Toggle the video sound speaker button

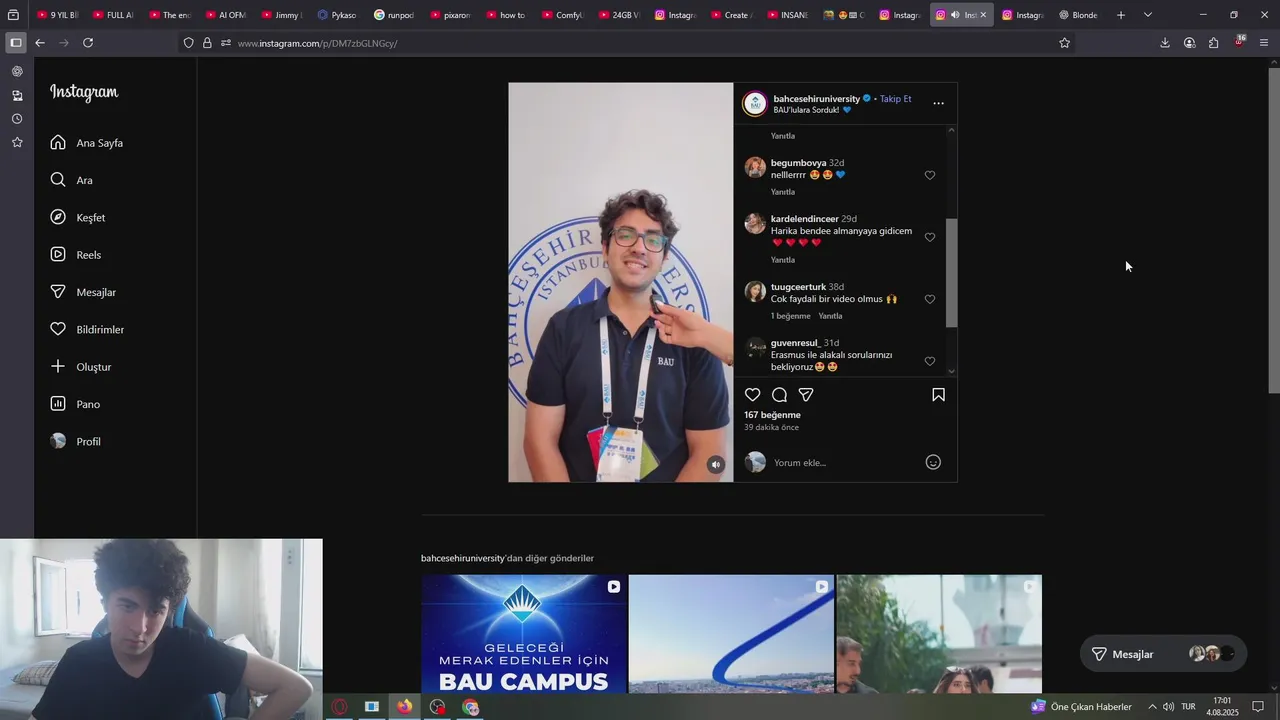pos(715,464)
